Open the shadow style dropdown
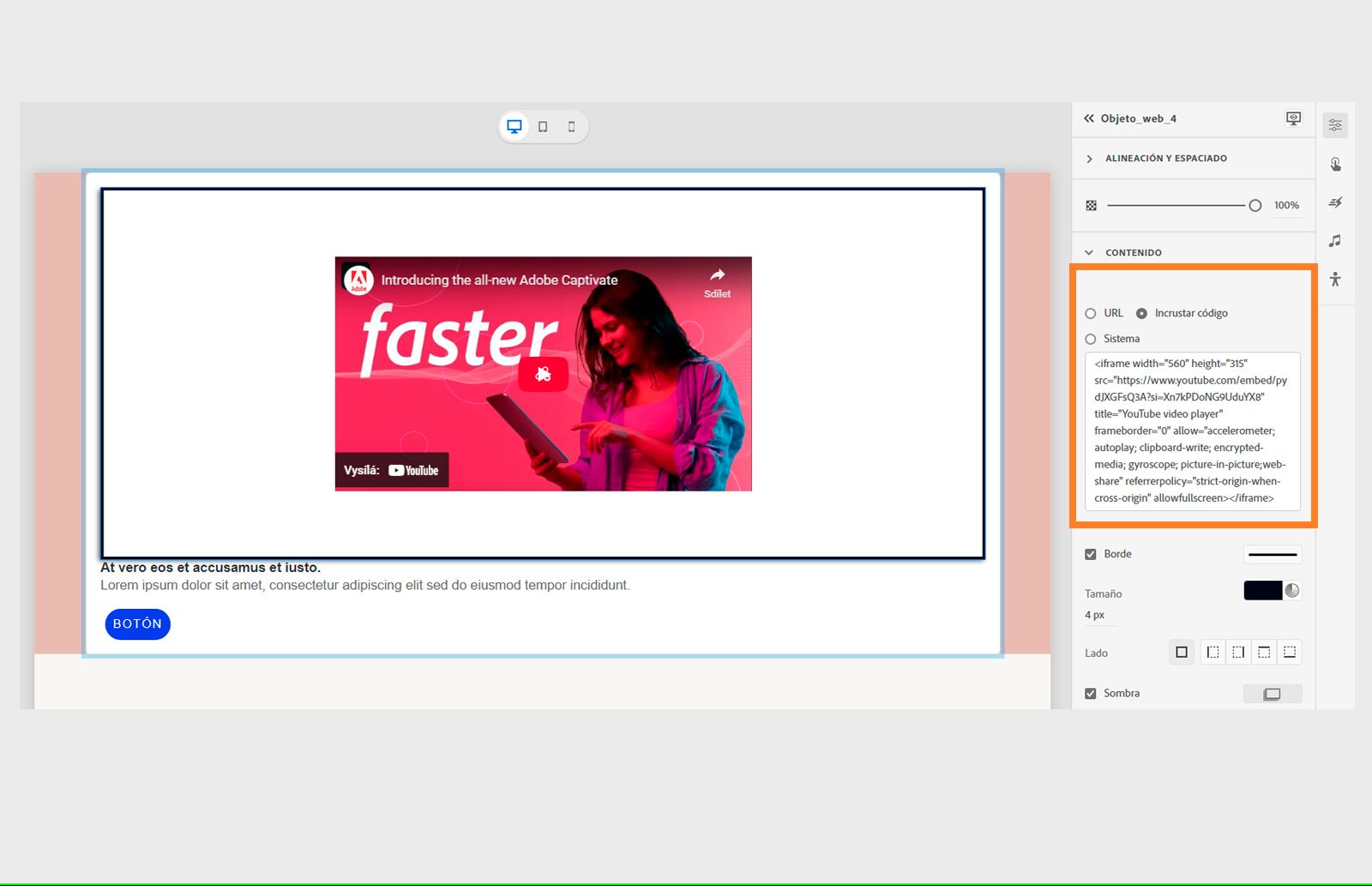This screenshot has width=1372, height=886. pos(1273,693)
